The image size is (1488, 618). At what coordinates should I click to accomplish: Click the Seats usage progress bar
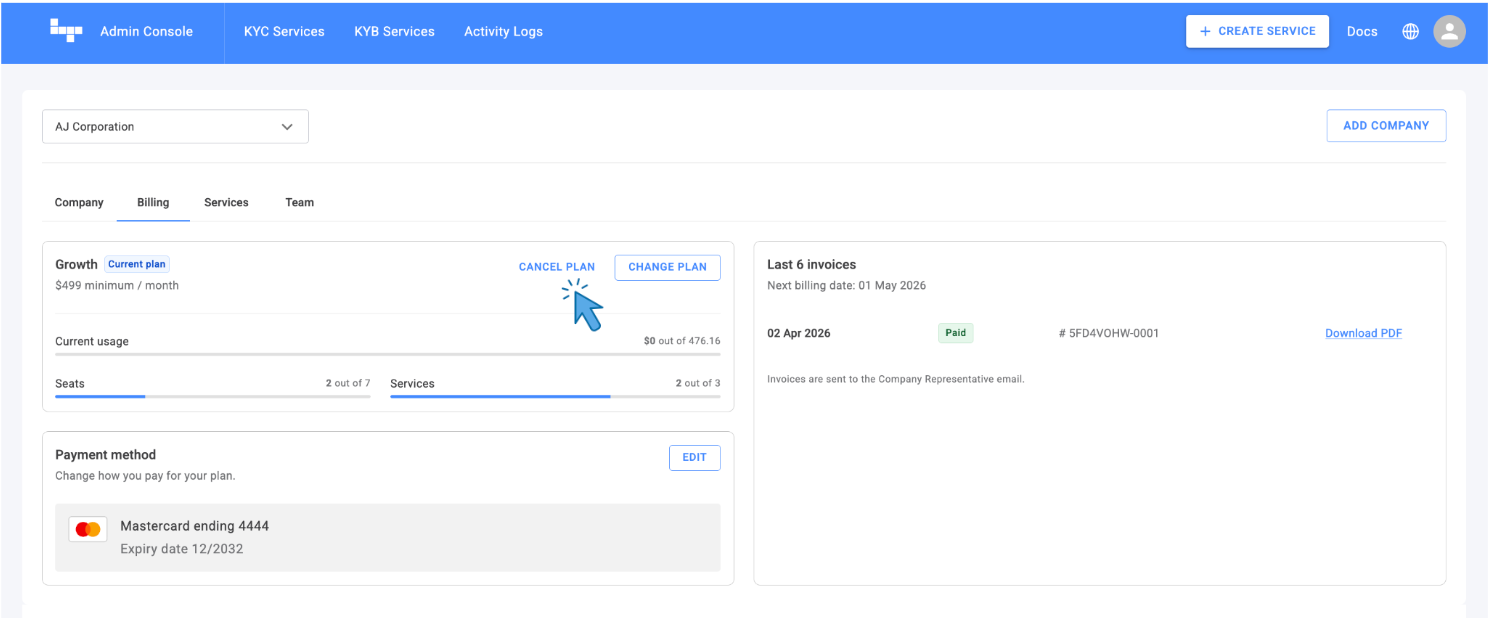[x=212, y=396]
